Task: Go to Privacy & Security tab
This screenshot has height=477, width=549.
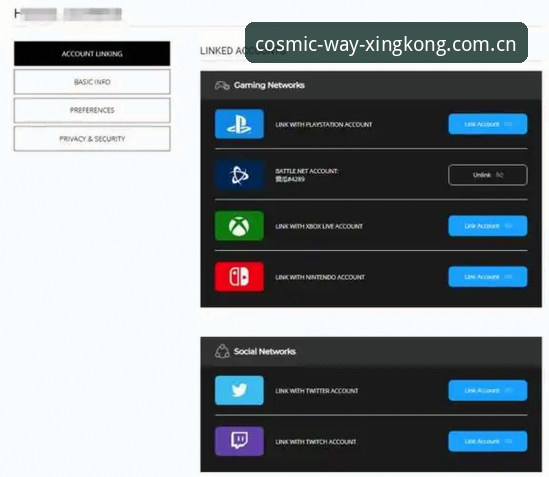Action: 92,139
